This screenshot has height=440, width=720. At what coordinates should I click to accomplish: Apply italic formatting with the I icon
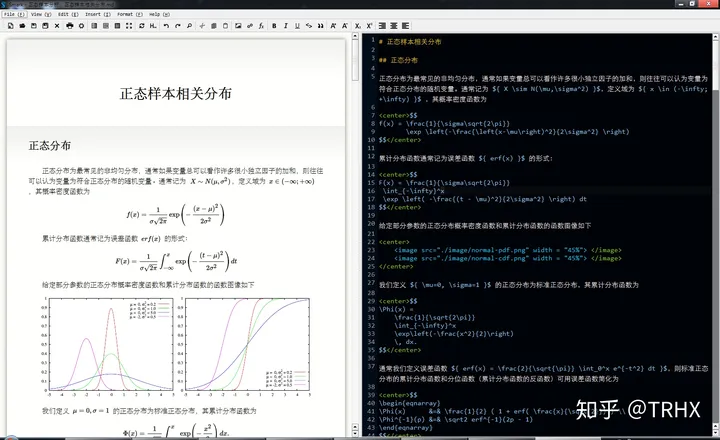pyautogui.click(x=286, y=26)
